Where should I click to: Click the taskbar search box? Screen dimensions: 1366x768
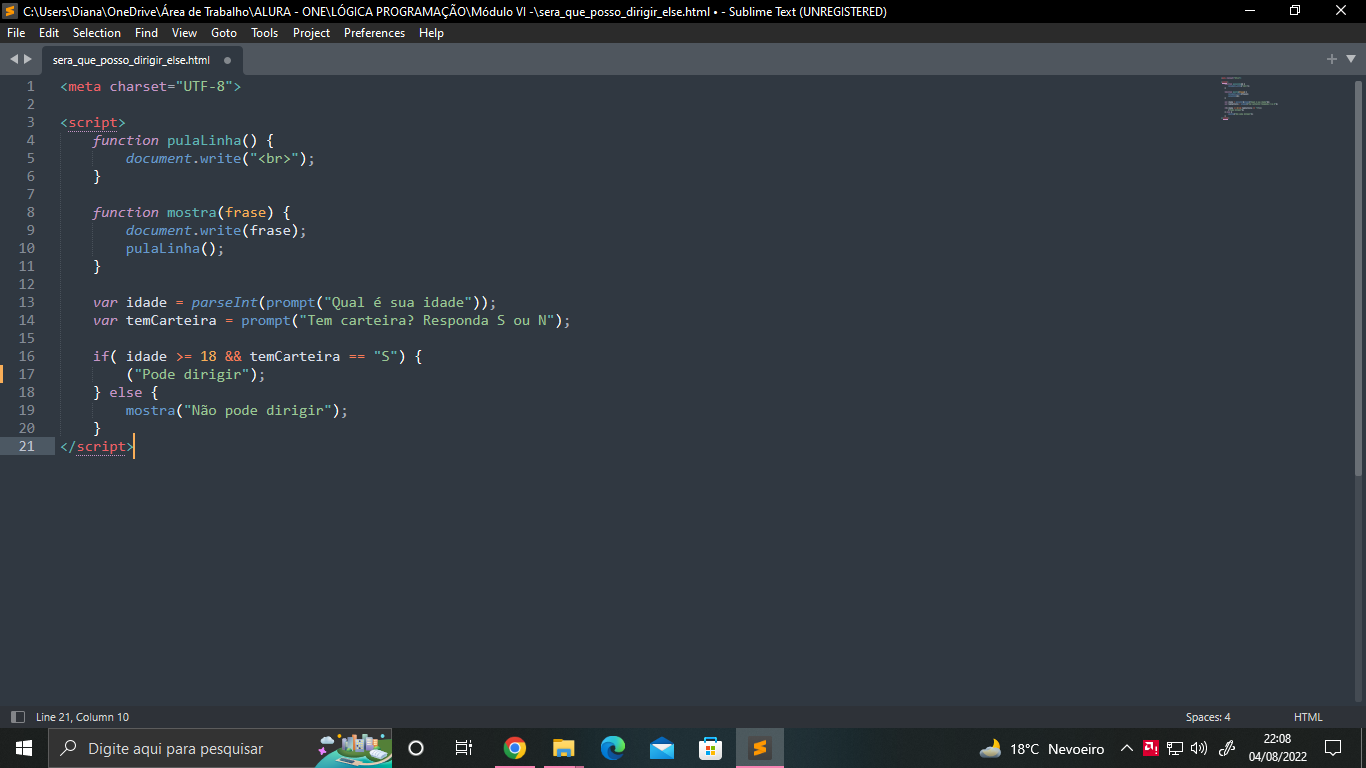coord(219,748)
